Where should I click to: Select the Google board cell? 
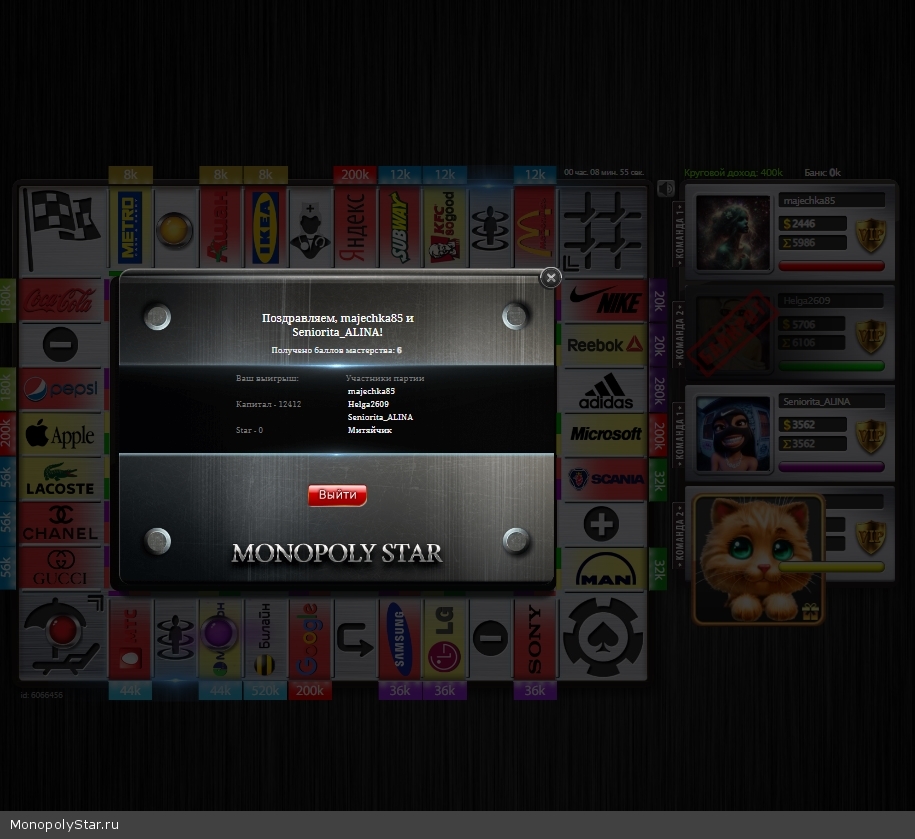coord(310,639)
